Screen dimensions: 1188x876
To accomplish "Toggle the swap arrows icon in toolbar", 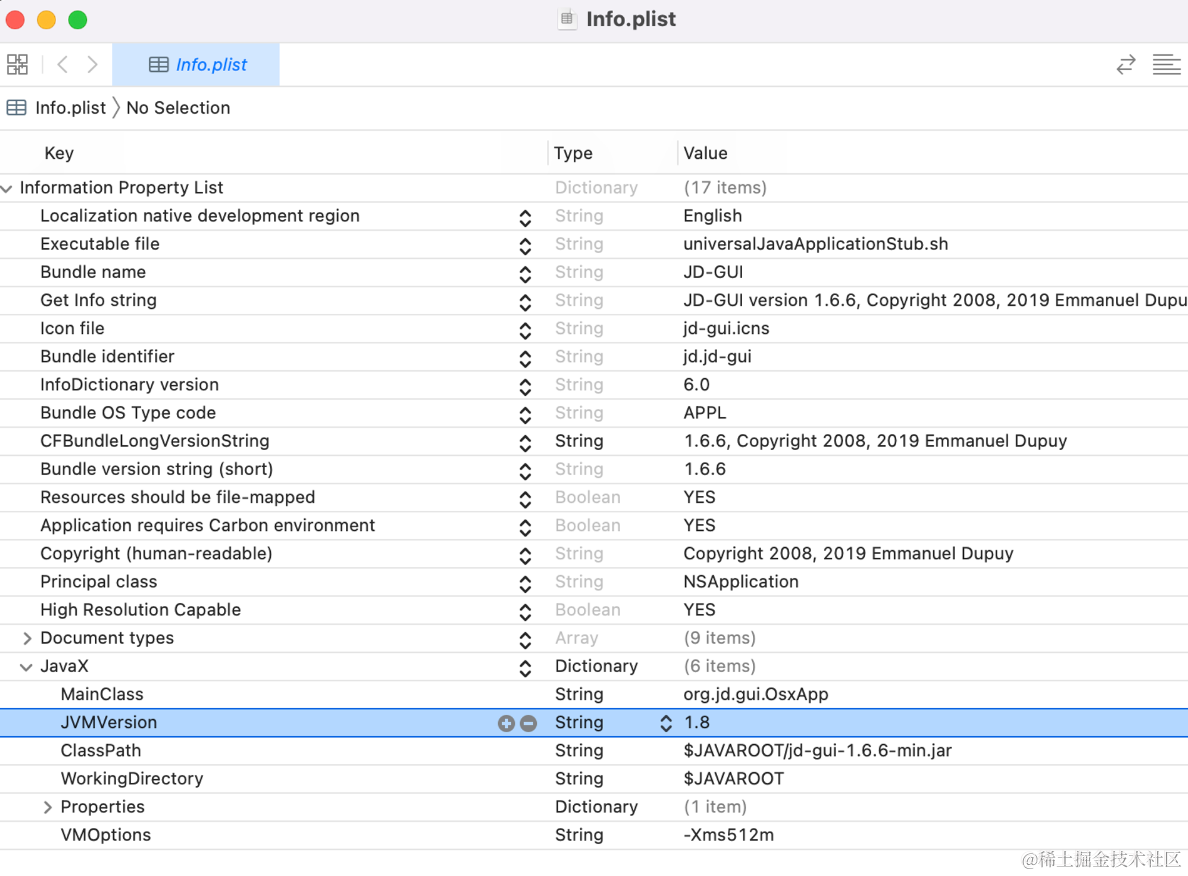I will pos(1126,64).
